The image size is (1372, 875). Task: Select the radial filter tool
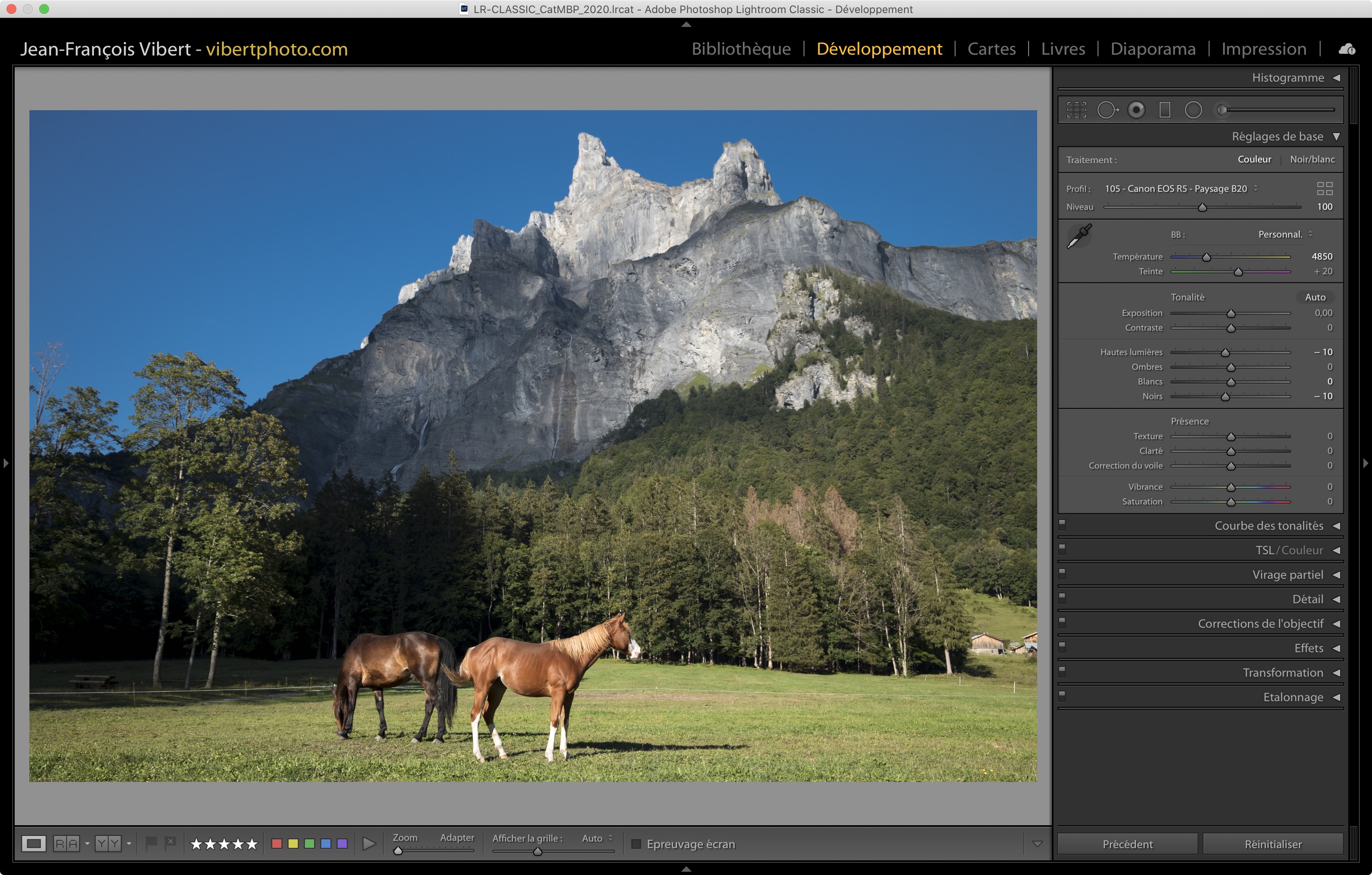coord(1193,110)
